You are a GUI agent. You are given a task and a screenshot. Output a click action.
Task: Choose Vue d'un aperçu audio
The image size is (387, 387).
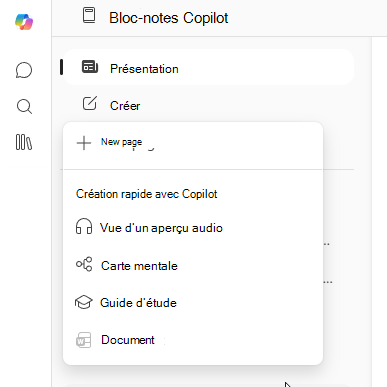[x=193, y=228]
